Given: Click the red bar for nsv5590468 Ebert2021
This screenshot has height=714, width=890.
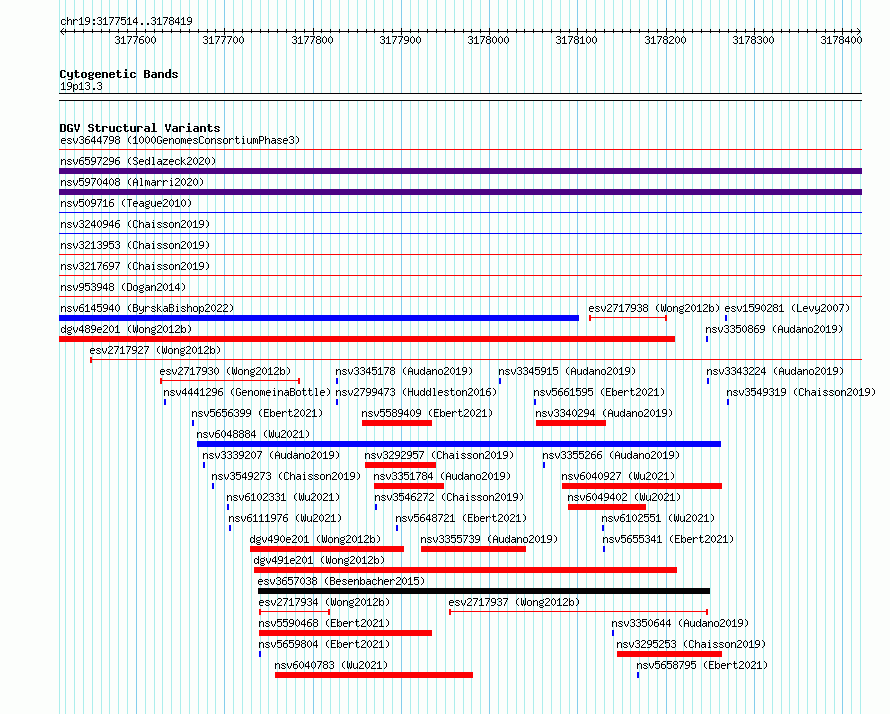Looking at the screenshot, I should point(345,633).
